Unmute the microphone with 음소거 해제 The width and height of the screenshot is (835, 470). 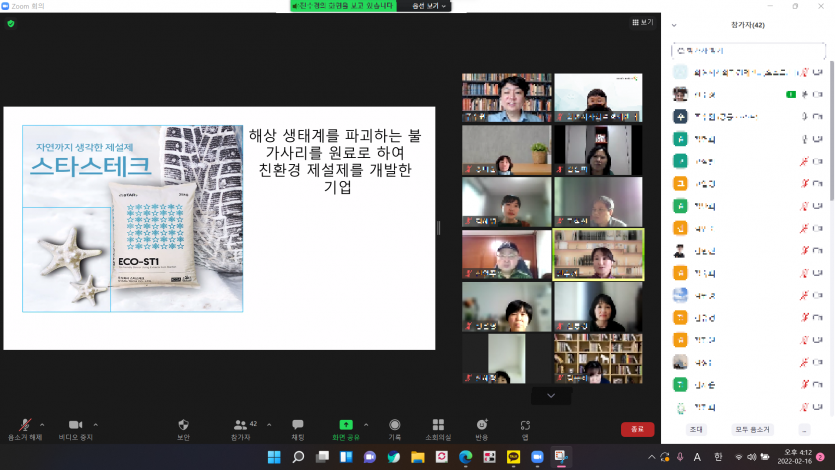24,430
